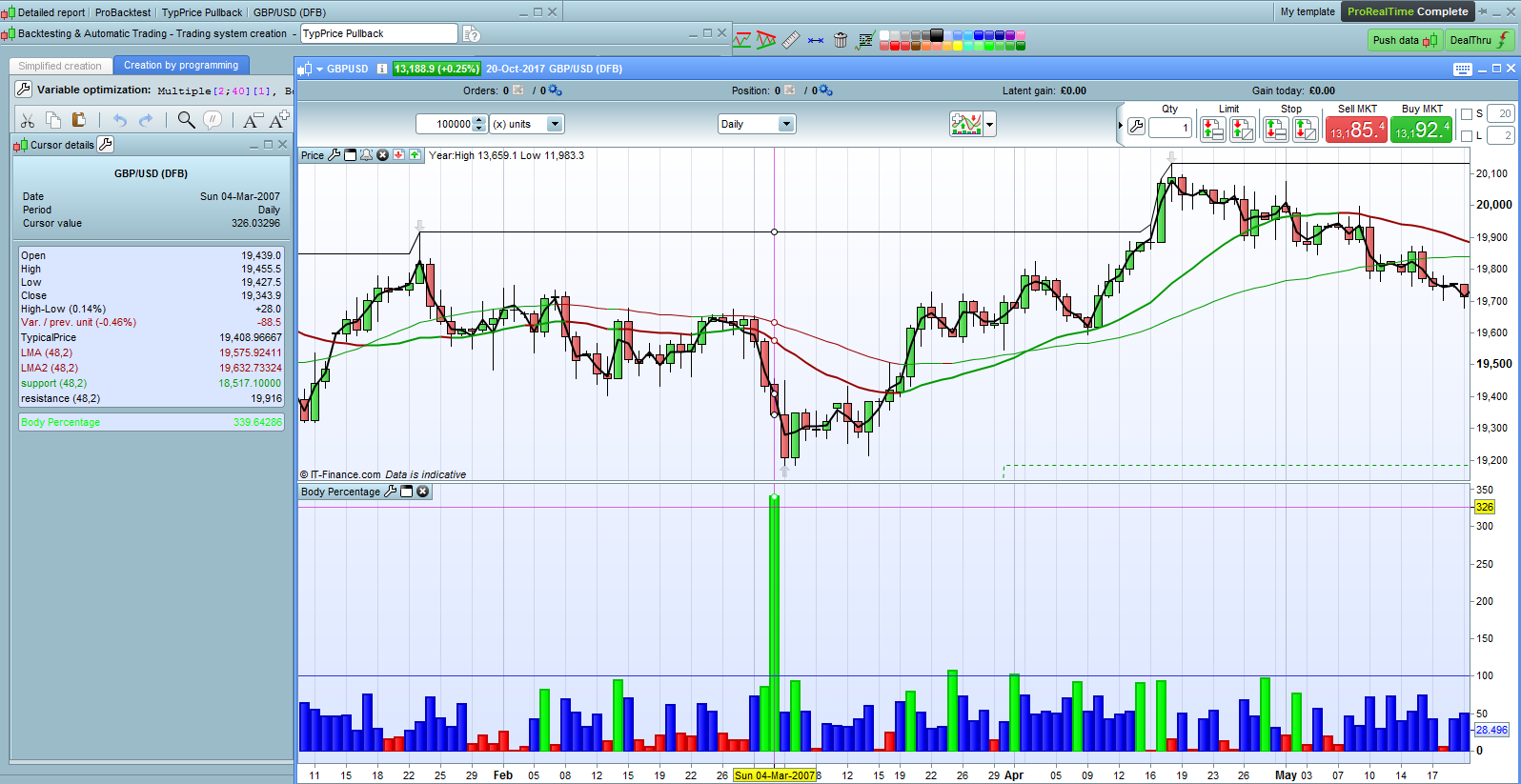Screen dimensions: 1521x784
Task: Open the Price panel wrench settings
Action: pos(335,155)
